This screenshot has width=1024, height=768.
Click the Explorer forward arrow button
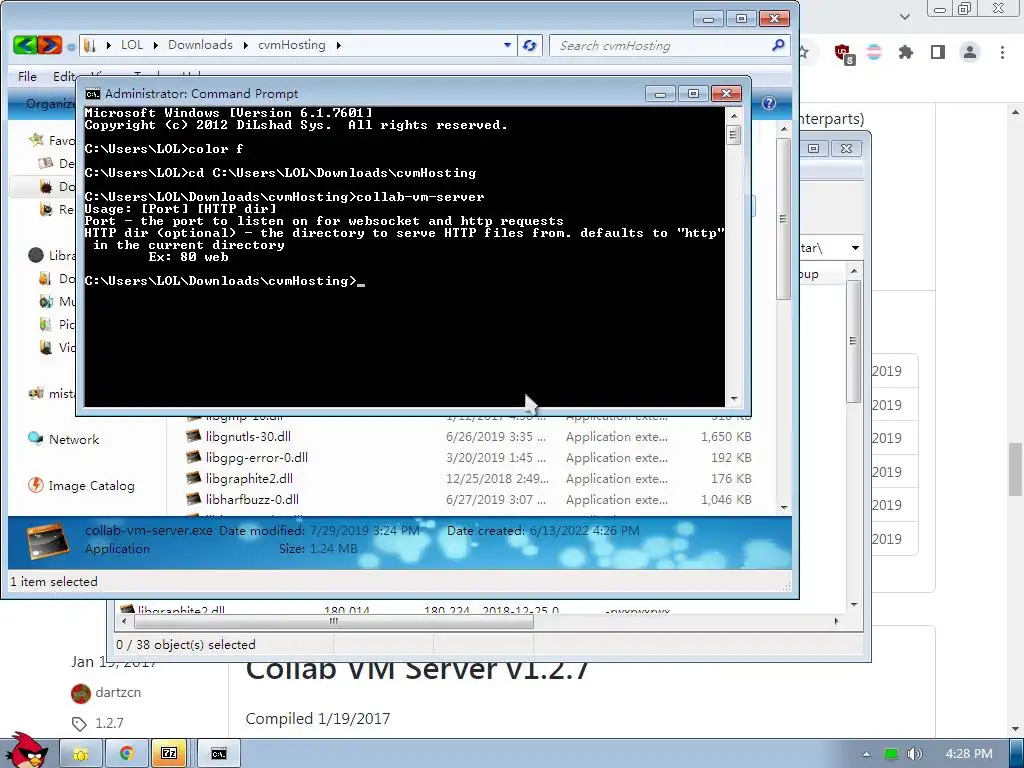50,45
